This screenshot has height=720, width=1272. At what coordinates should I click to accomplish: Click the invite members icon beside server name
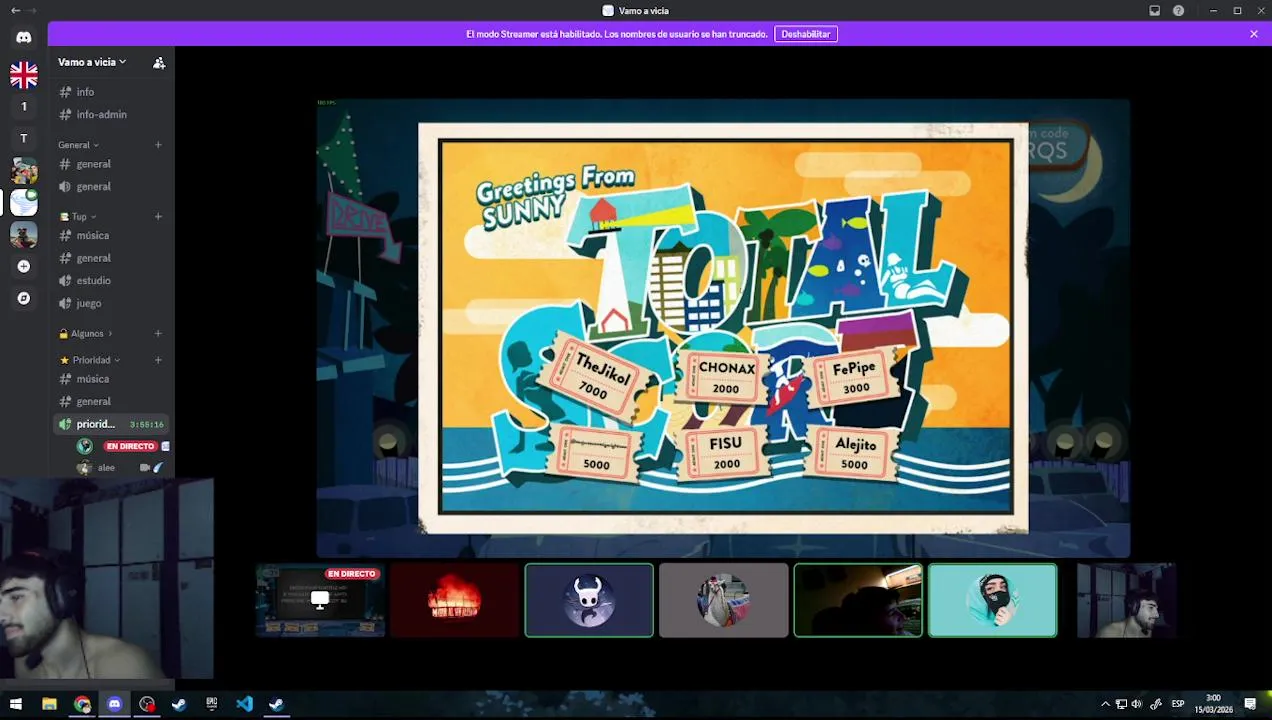tap(159, 62)
